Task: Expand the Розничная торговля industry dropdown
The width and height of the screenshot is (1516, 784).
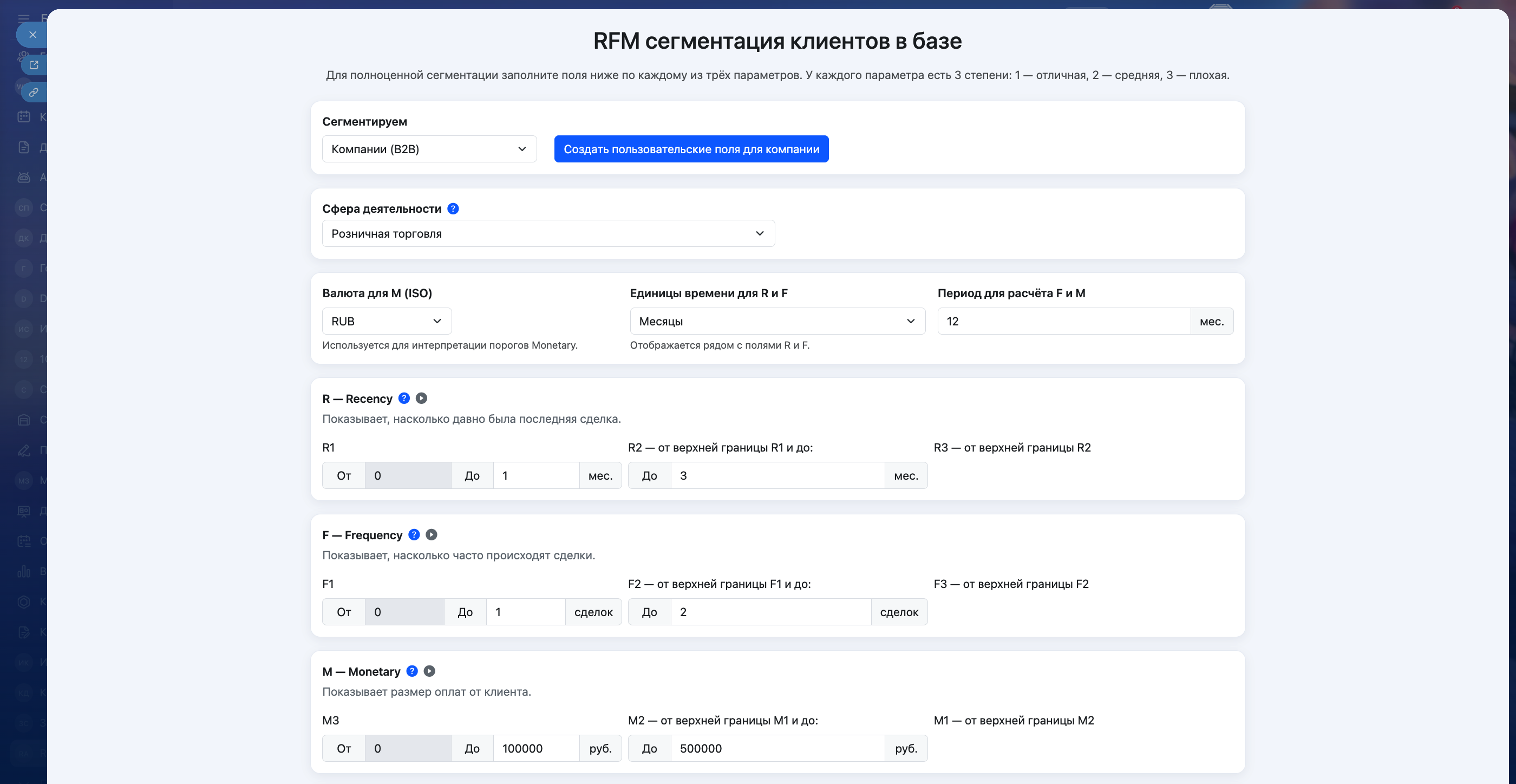Action: (548, 234)
